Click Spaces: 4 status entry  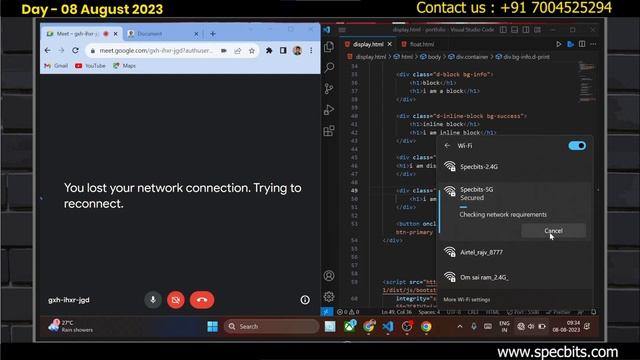(429, 312)
